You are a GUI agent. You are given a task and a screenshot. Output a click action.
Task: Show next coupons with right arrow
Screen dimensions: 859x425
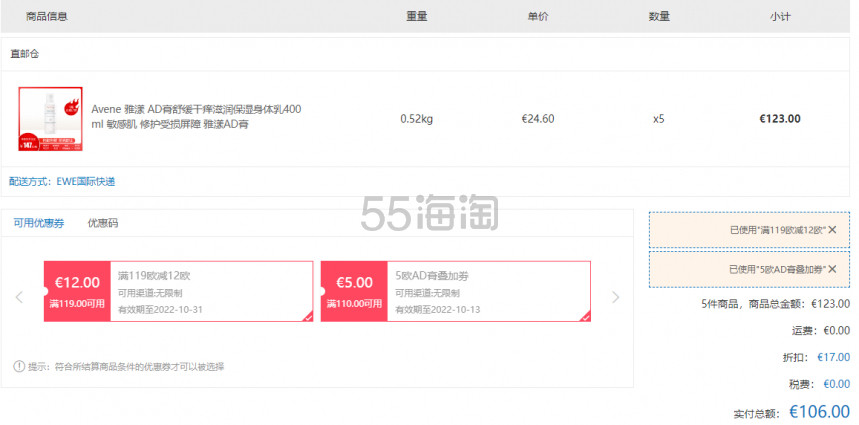pyautogui.click(x=616, y=297)
